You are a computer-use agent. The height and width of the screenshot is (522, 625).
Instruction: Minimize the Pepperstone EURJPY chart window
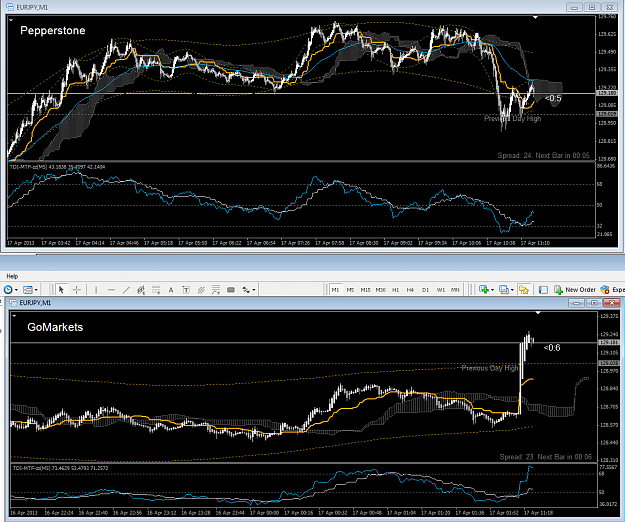tap(574, 7)
